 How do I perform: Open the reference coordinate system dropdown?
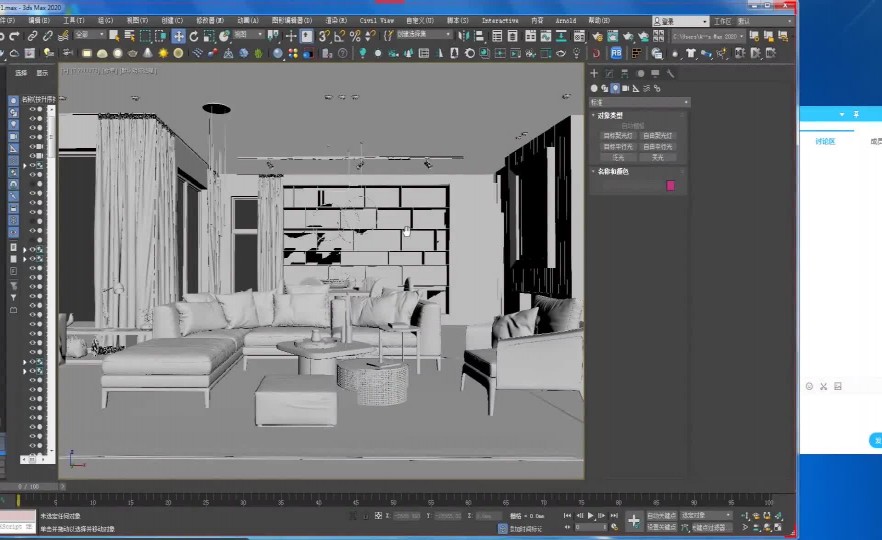248,35
